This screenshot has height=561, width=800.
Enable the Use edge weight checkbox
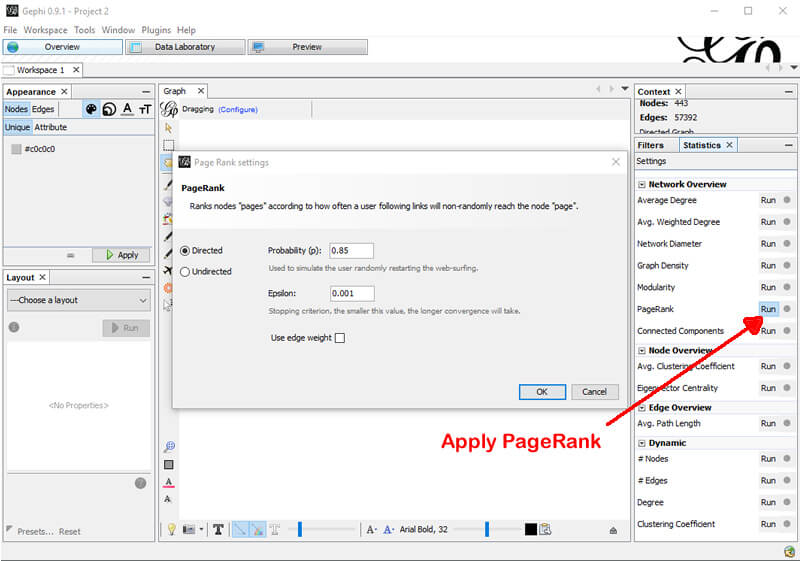point(340,338)
